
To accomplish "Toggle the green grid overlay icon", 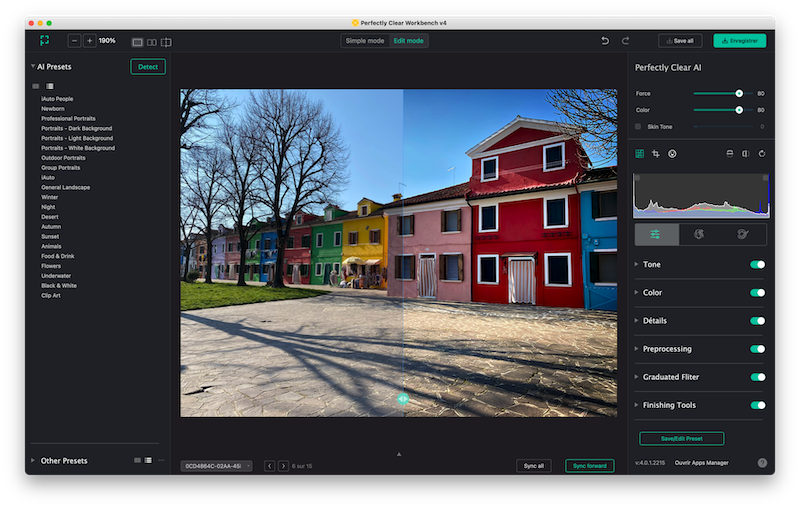I will point(639,154).
